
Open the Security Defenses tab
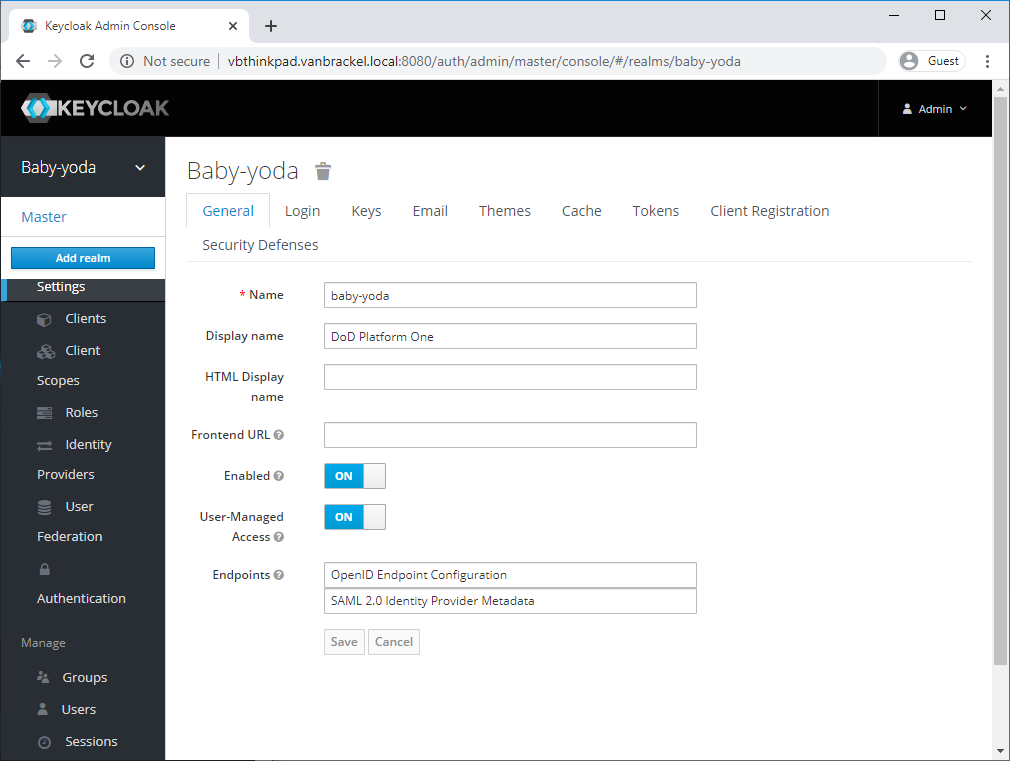pyautogui.click(x=260, y=245)
